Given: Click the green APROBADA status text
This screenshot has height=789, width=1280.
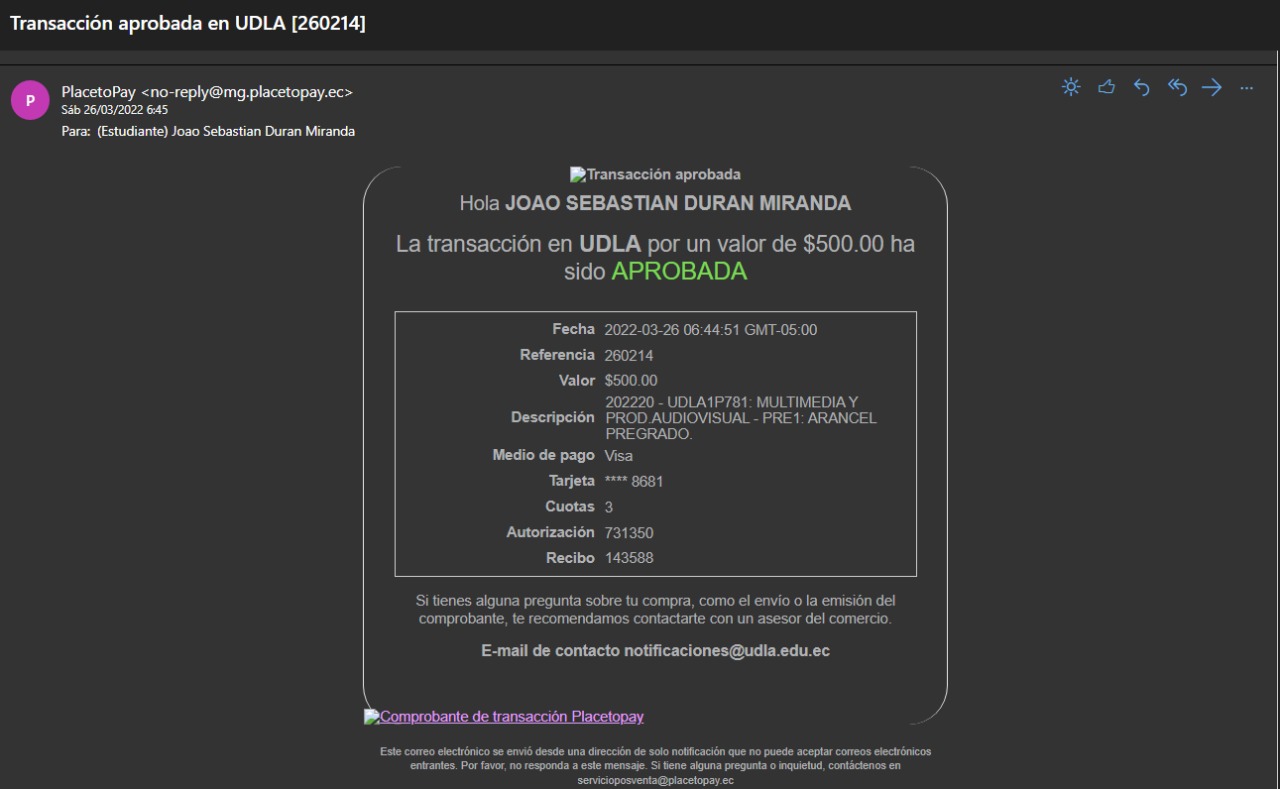Looking at the screenshot, I should click(x=679, y=272).
